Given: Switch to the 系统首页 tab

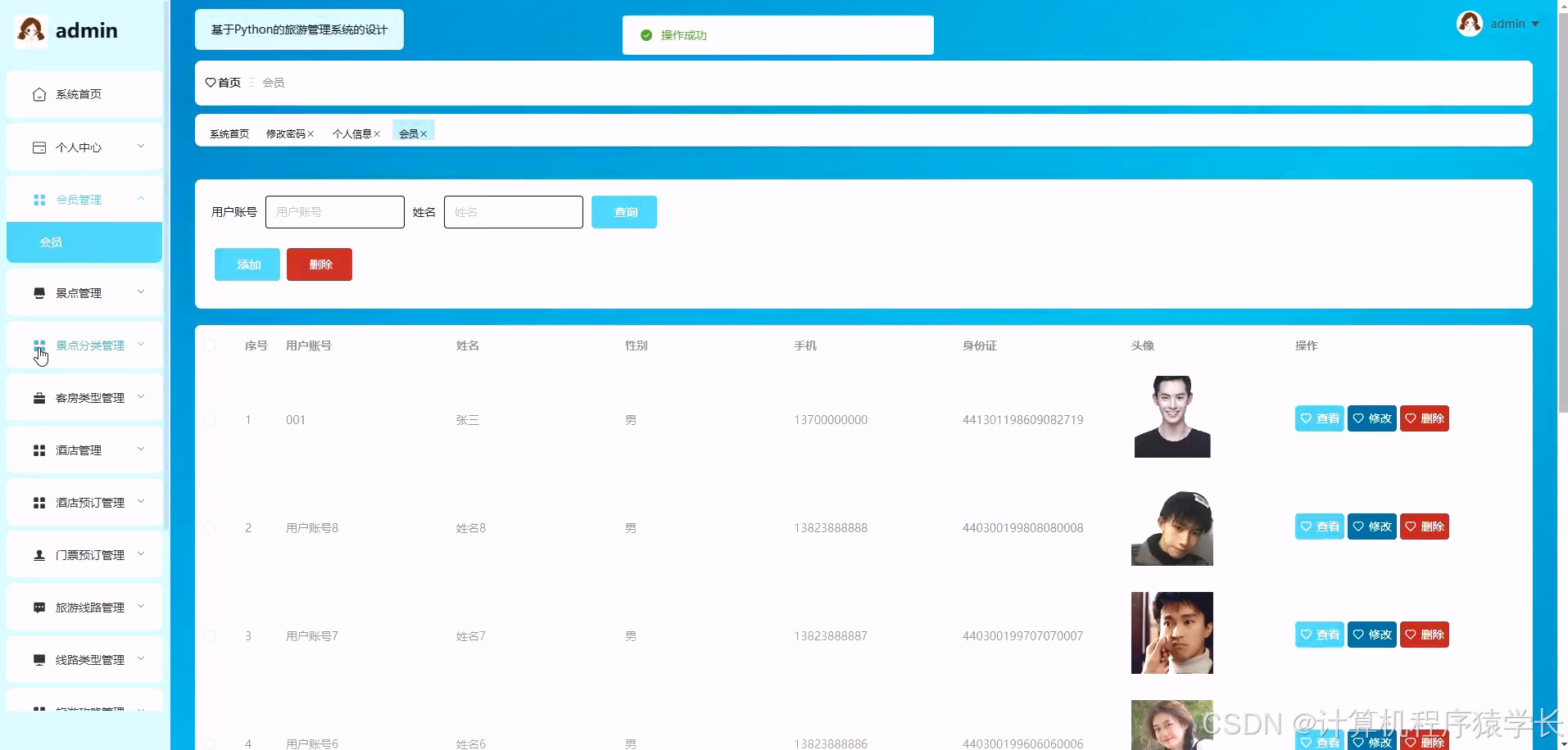Looking at the screenshot, I should coord(229,134).
